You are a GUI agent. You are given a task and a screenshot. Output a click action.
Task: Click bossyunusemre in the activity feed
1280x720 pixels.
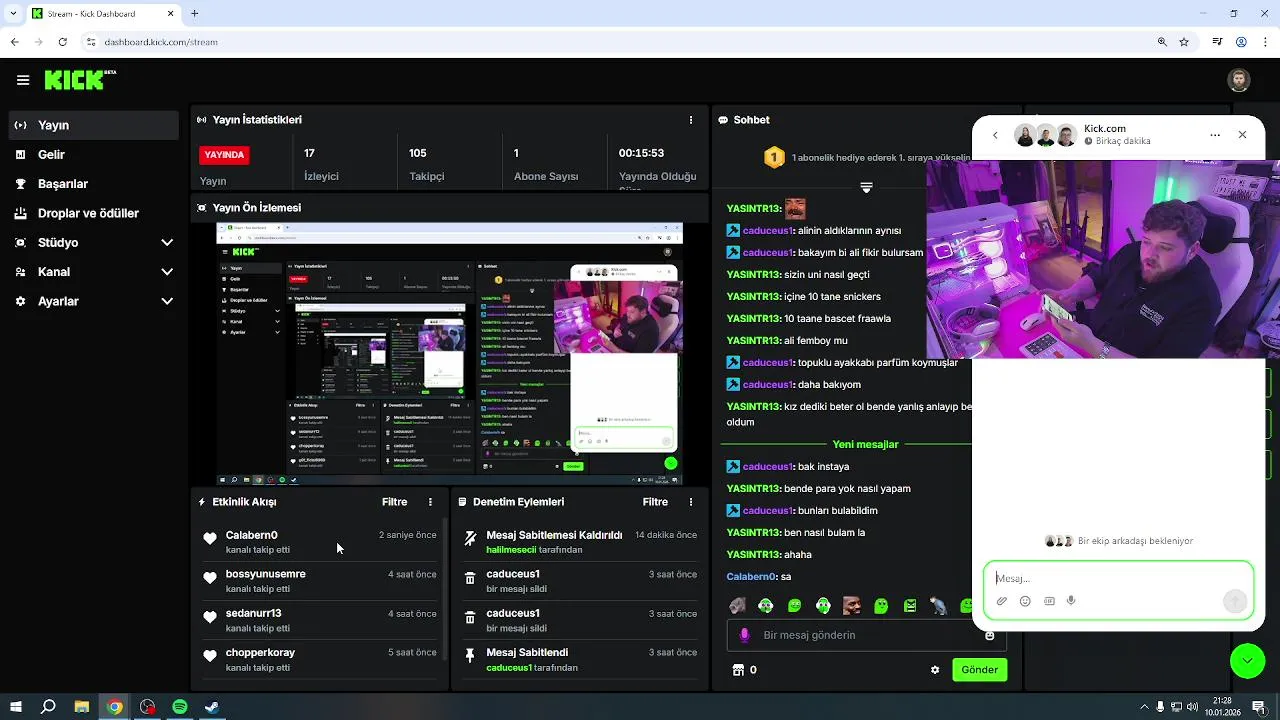click(266, 574)
